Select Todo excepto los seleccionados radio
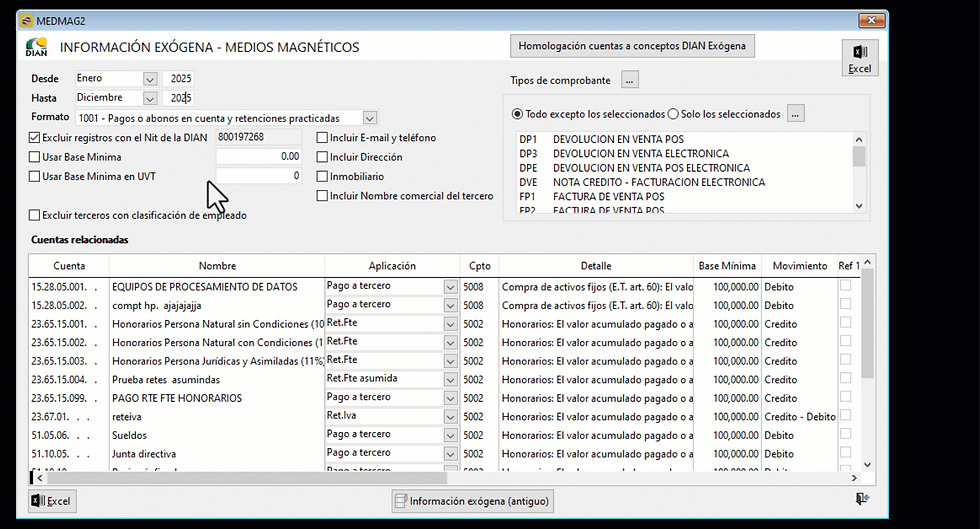 click(x=517, y=114)
